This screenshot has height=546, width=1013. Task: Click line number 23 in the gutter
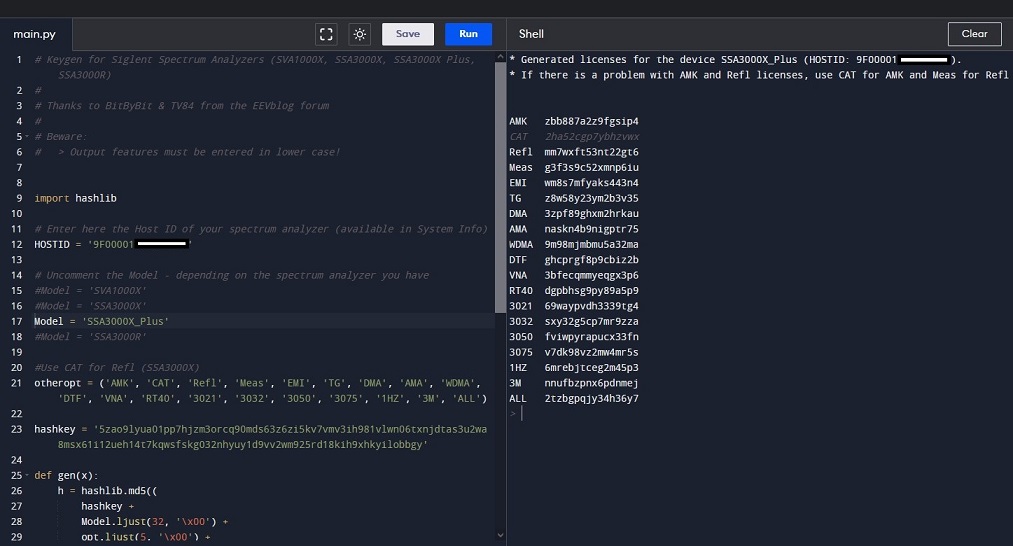17,429
